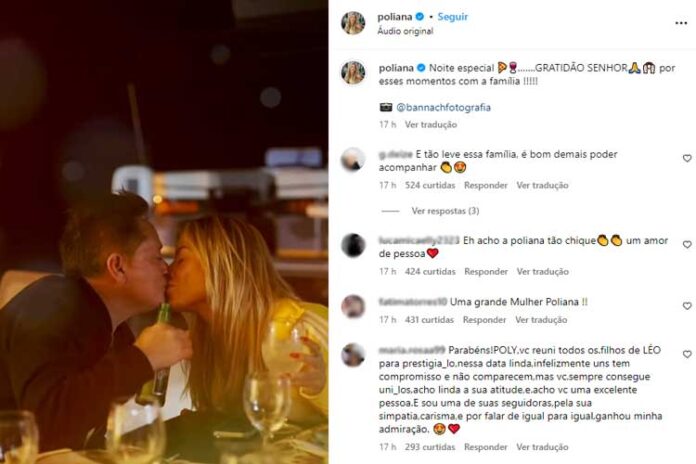This screenshot has height=464, width=696.
Task: Open the @bannachfotografia mention link
Action: pos(443,107)
